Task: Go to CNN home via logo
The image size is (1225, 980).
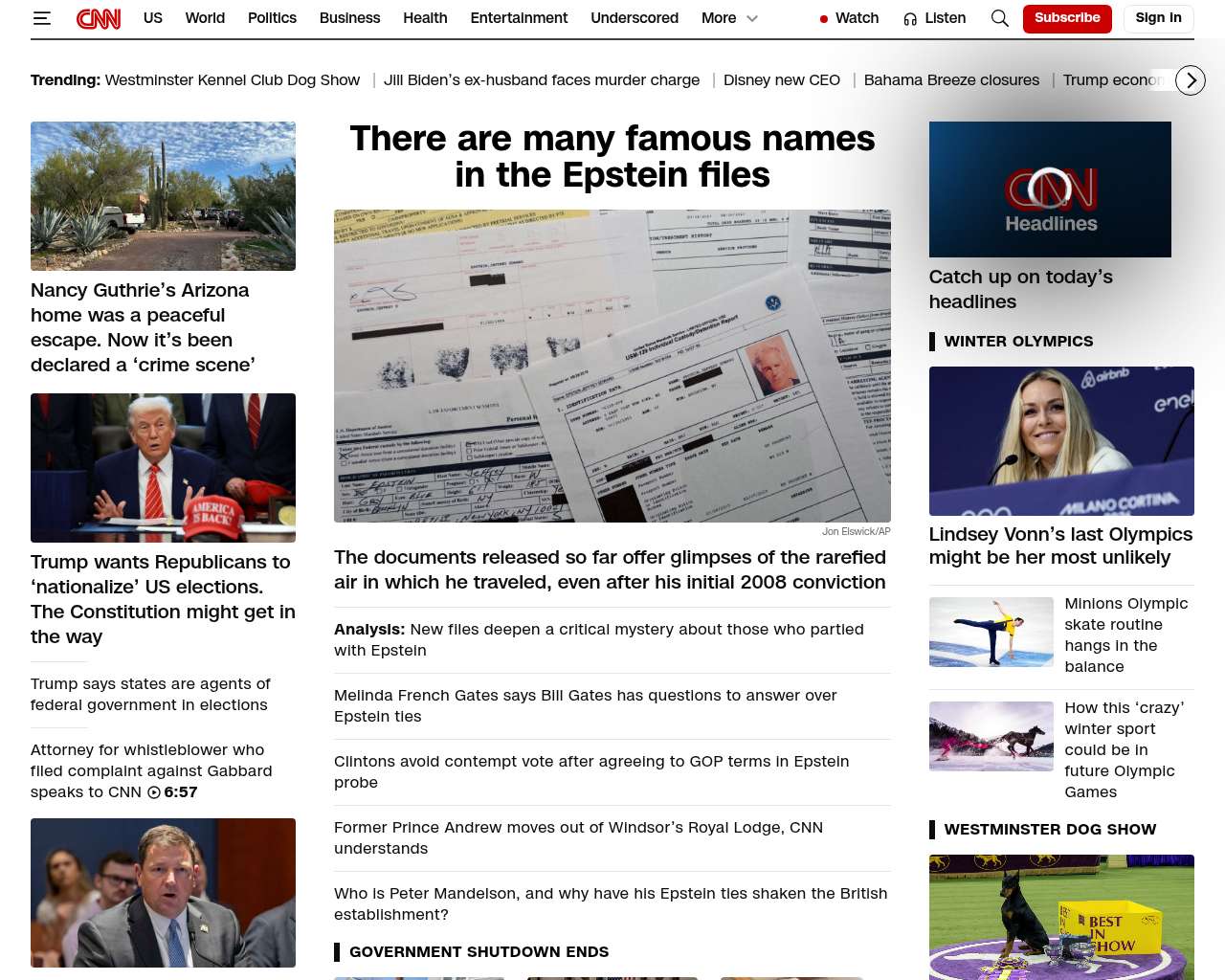Action: [x=99, y=18]
